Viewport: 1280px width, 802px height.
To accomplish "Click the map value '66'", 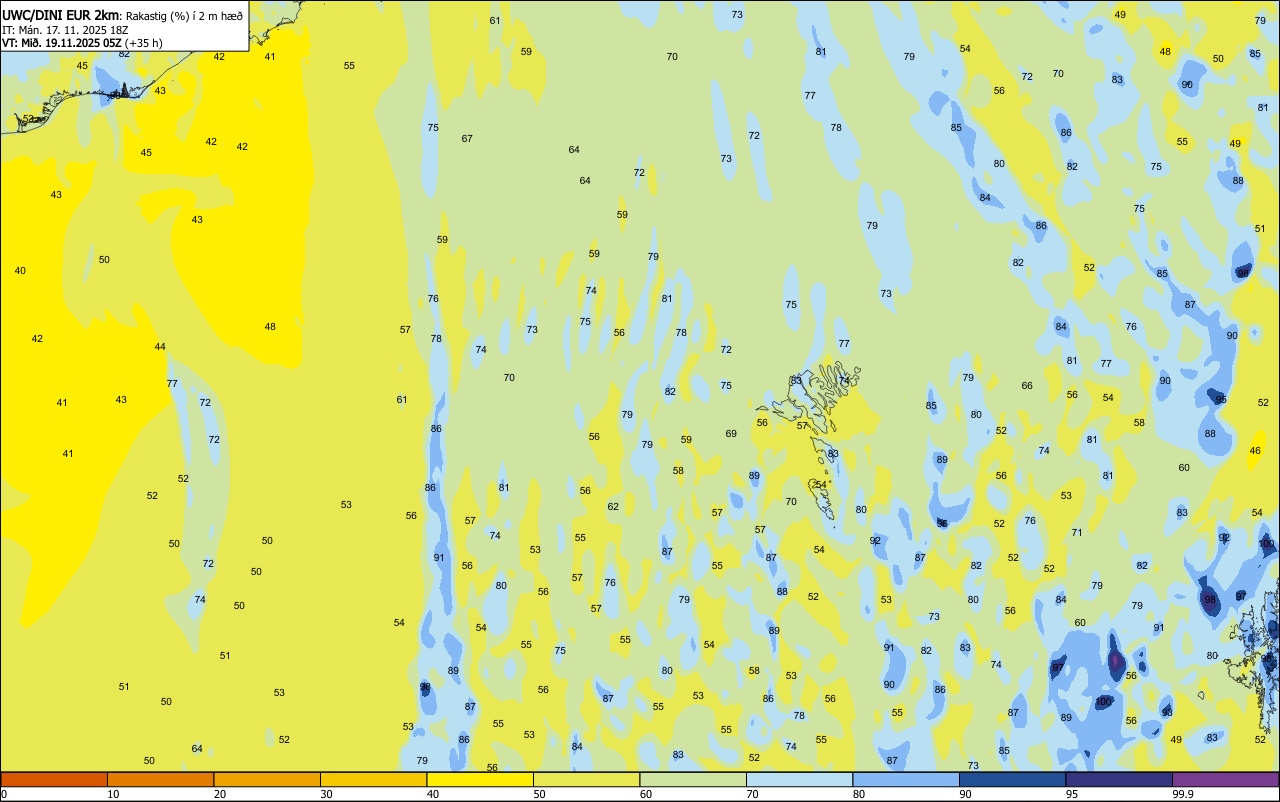I will pyautogui.click(x=1027, y=385).
